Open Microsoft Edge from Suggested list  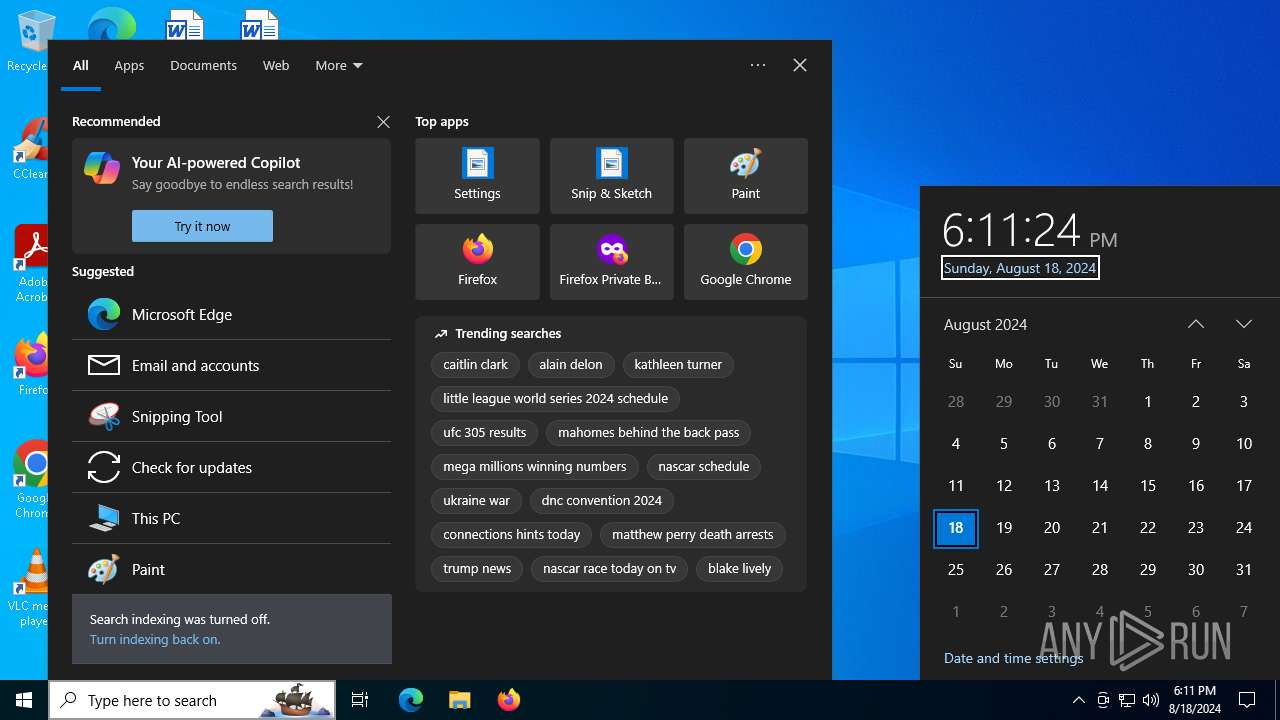pos(231,314)
